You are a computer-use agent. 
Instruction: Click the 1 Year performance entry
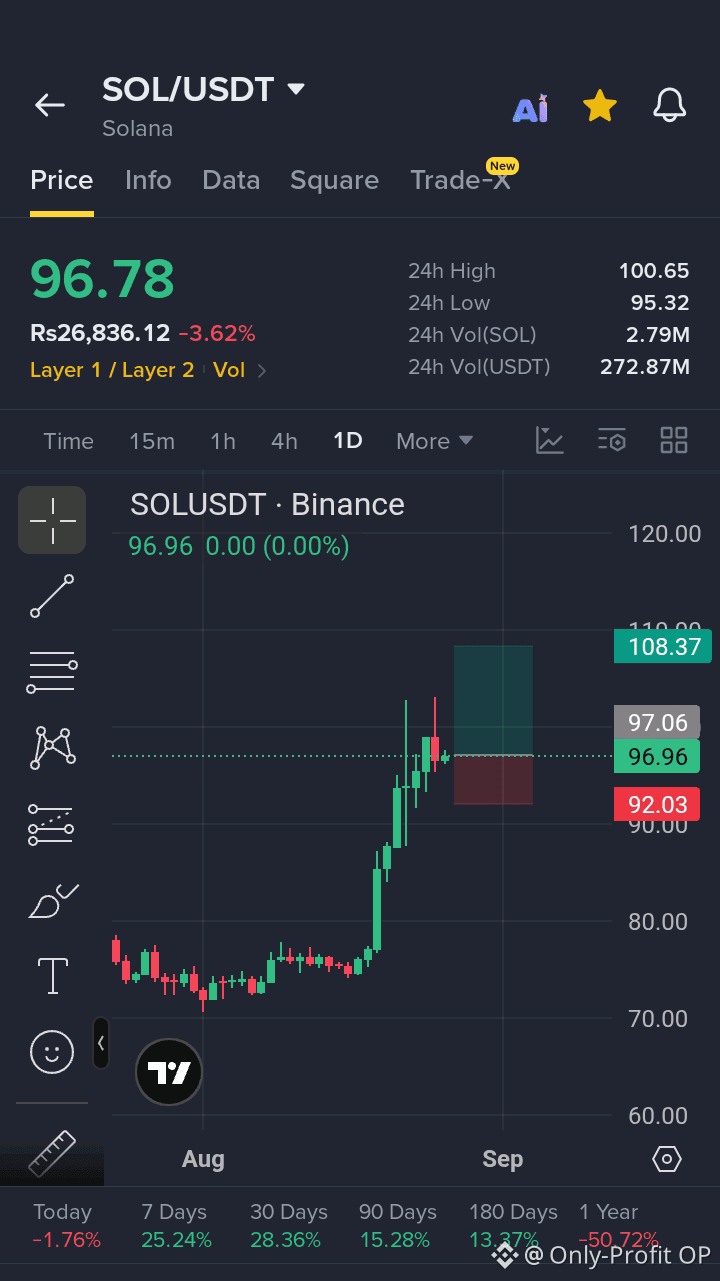[618, 1226]
